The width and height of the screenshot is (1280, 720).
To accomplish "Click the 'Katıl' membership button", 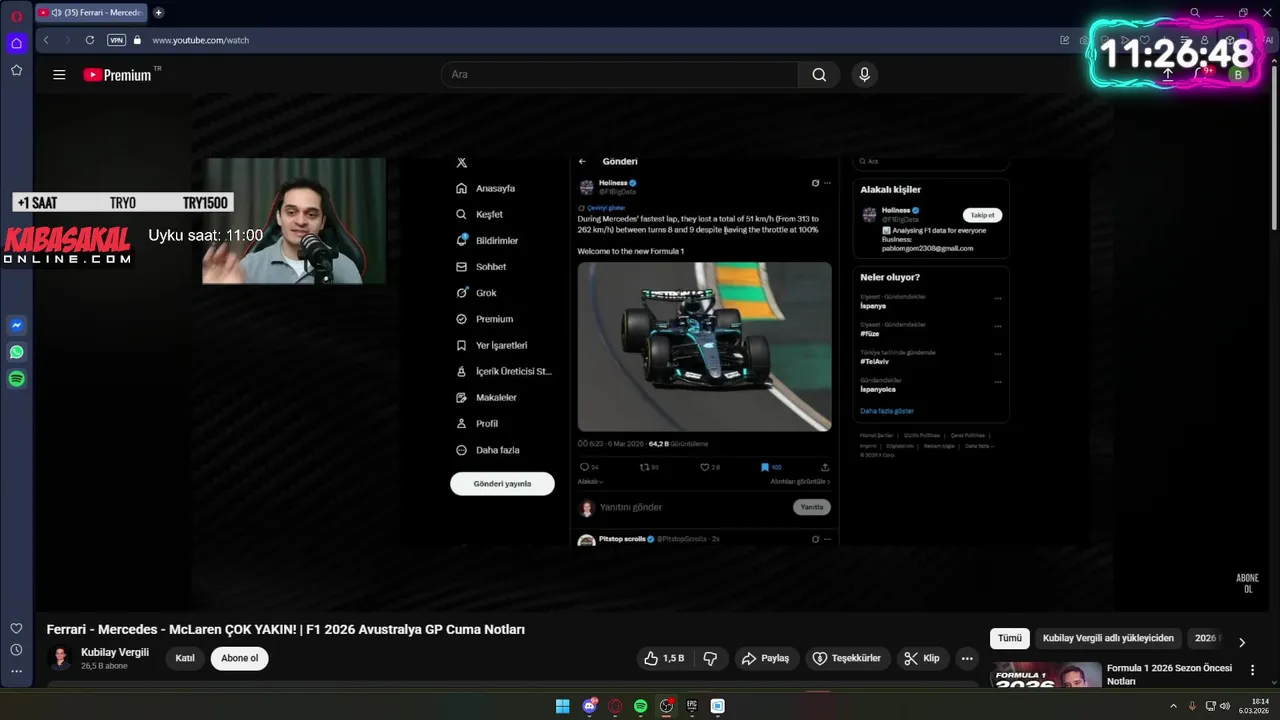I will pyautogui.click(x=185, y=658).
